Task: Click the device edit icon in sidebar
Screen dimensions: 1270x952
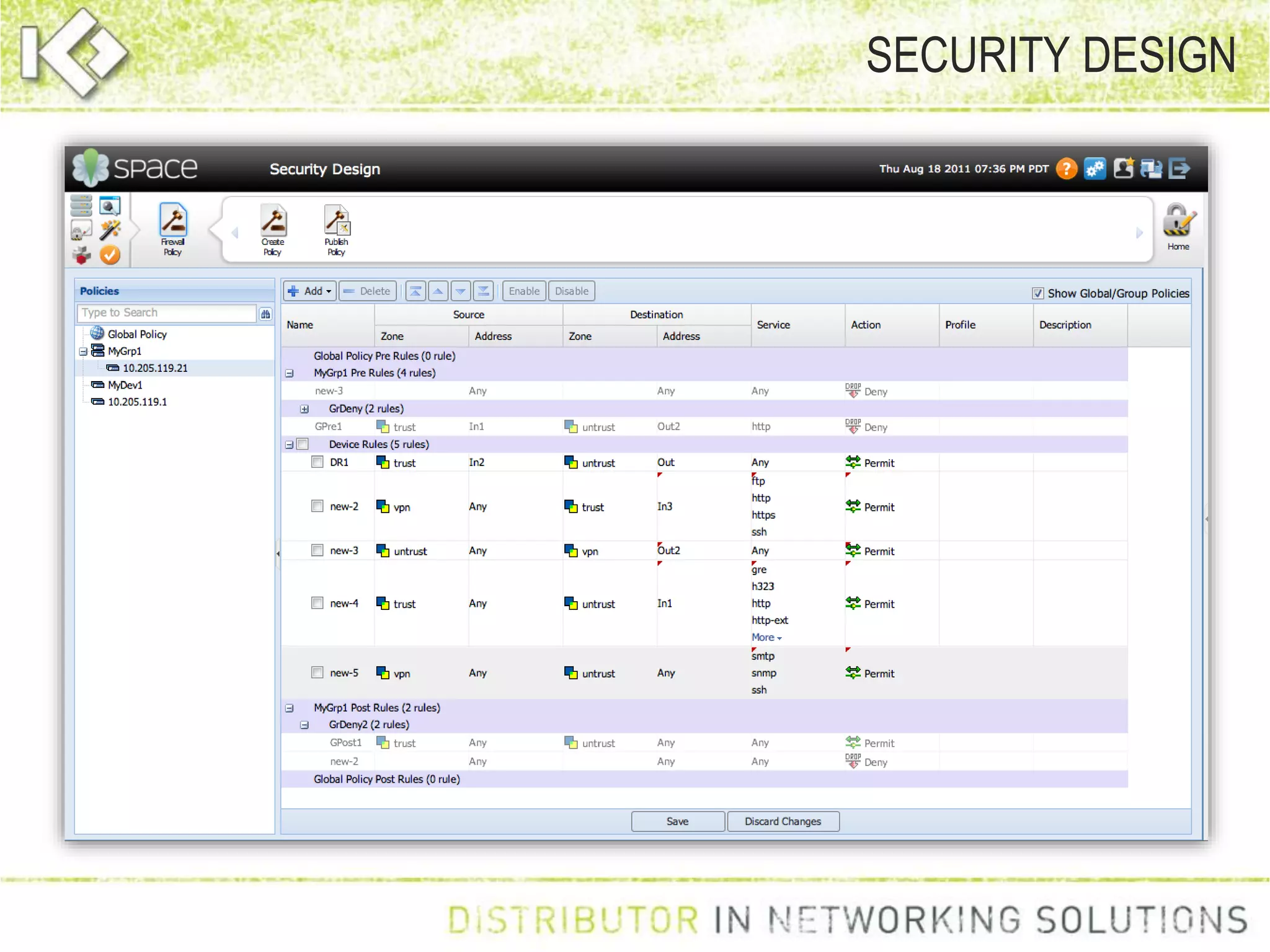Action: [81, 230]
